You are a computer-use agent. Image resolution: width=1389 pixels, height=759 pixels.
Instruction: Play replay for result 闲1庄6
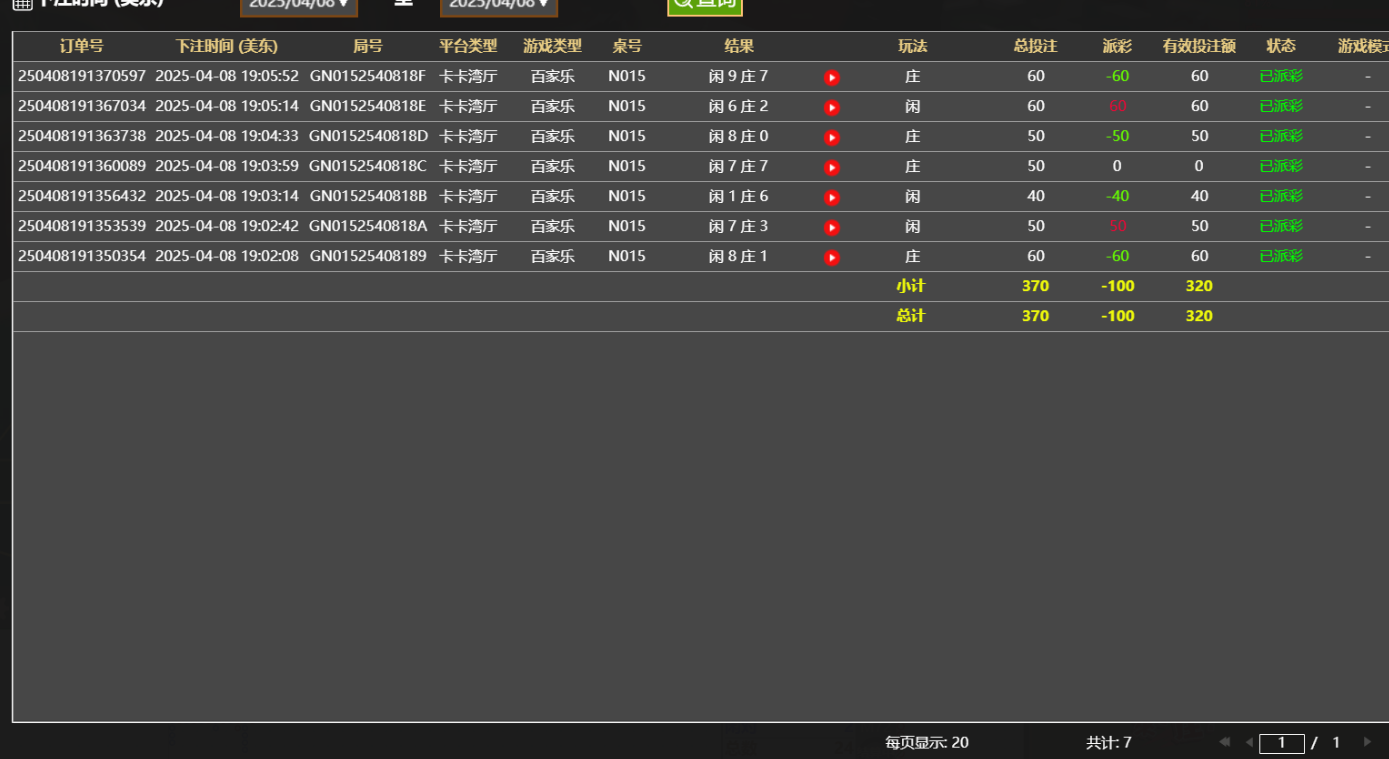click(830, 196)
